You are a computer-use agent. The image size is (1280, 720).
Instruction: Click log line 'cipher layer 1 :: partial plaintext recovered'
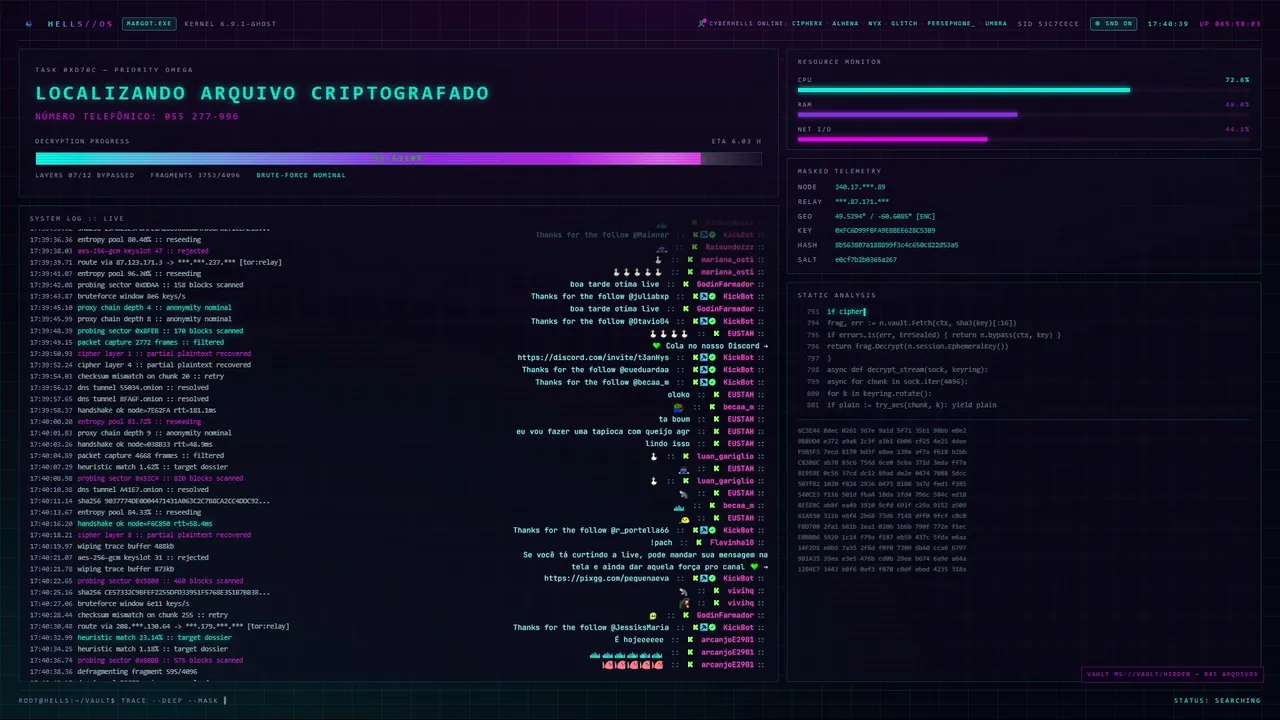(140, 353)
